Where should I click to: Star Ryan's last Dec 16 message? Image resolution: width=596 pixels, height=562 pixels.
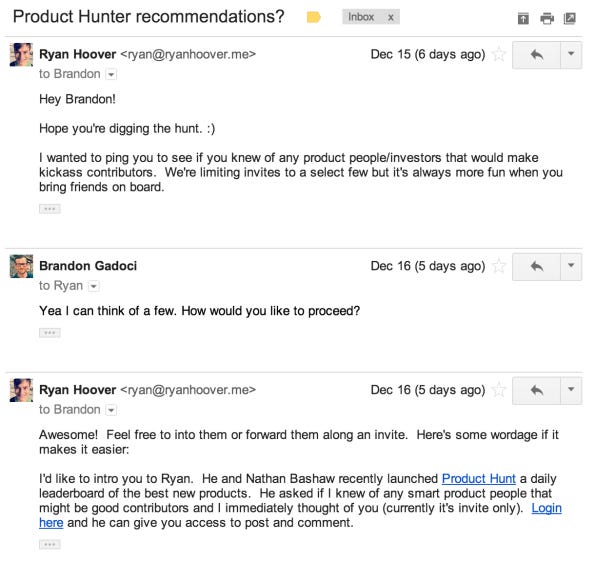pyautogui.click(x=498, y=389)
